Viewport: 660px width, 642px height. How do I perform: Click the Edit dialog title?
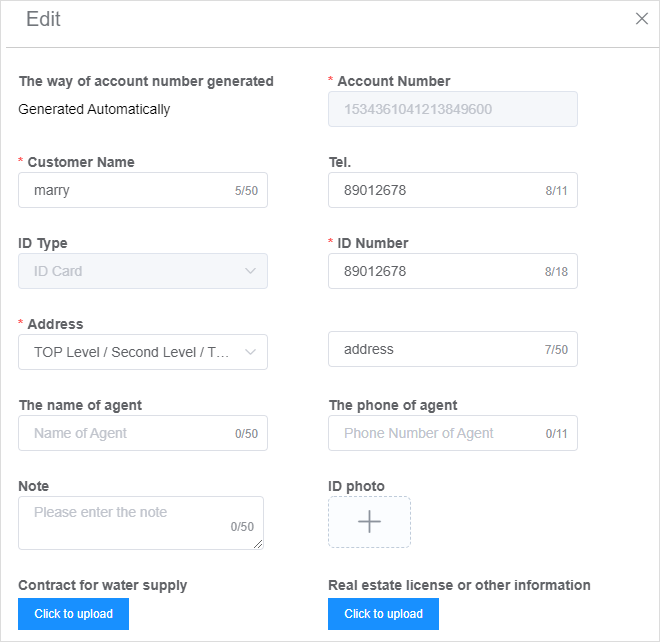[43, 19]
